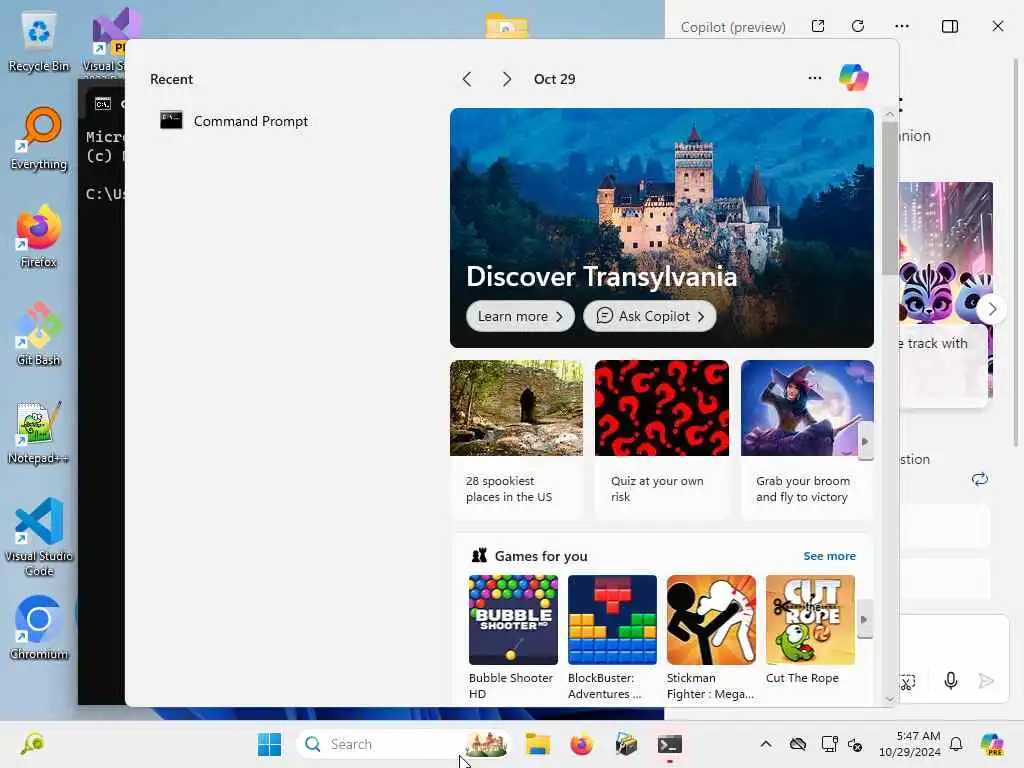
Task: Open File Explorer from taskbar
Action: [537, 744]
